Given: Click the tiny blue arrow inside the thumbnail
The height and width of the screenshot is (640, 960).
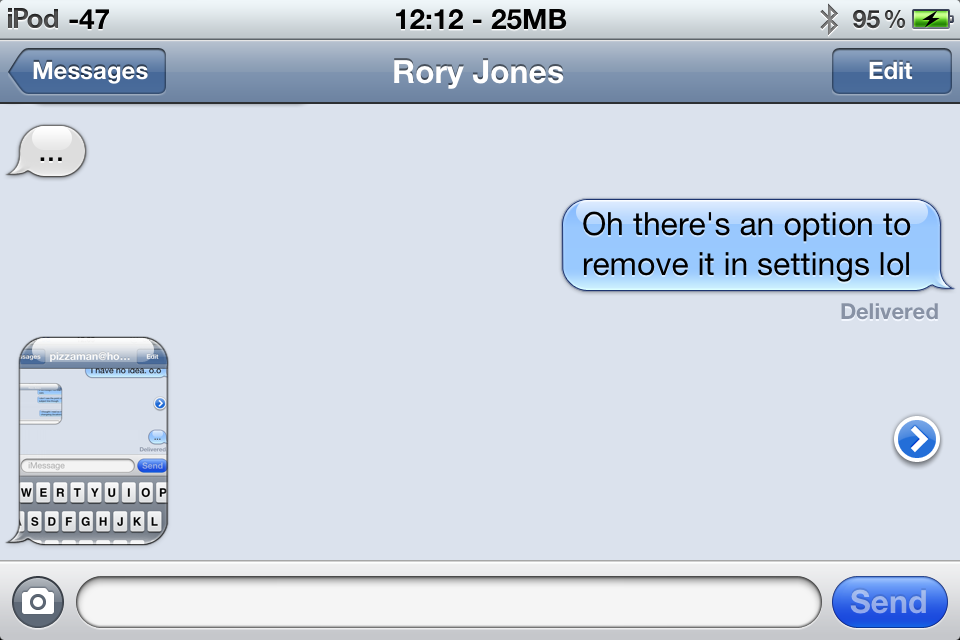Looking at the screenshot, I should click(x=160, y=403).
